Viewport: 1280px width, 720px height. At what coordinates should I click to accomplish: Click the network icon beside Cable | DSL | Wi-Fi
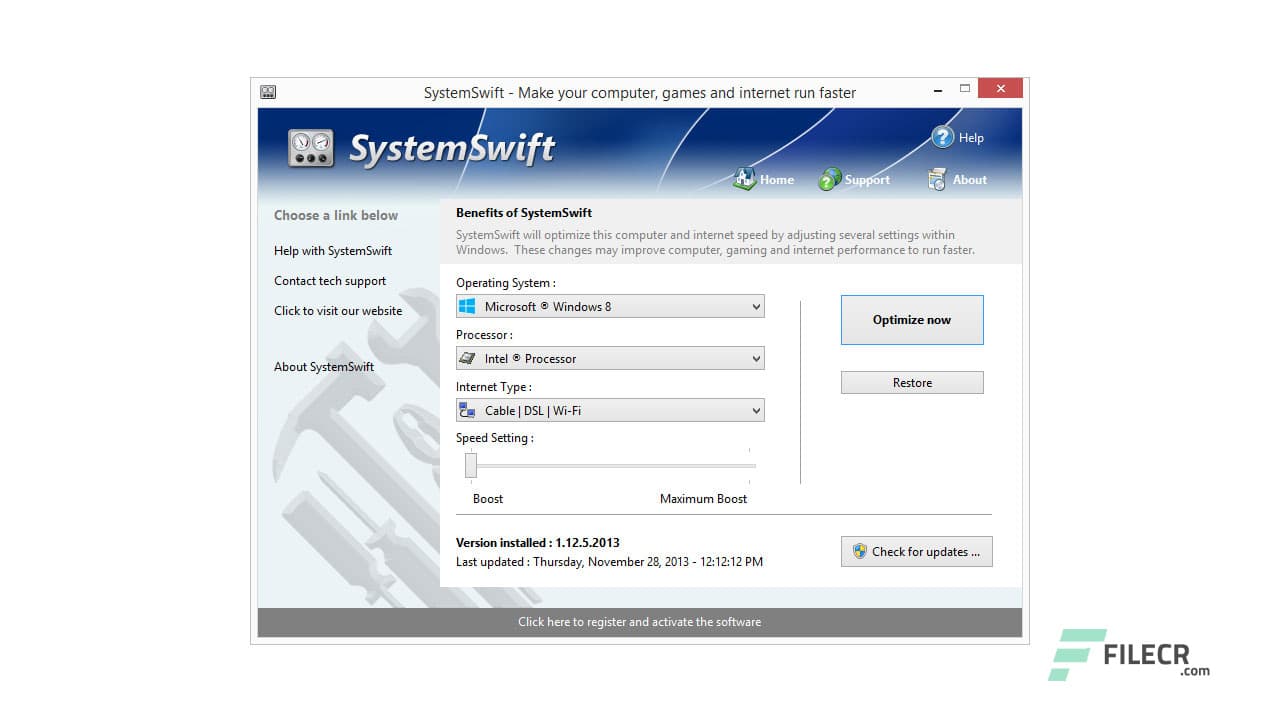coord(466,409)
